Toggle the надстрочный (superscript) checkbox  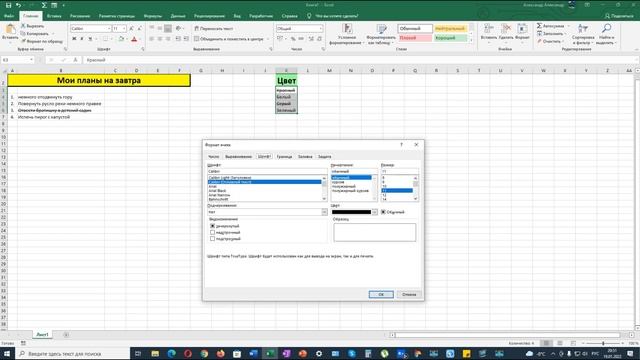213,232
